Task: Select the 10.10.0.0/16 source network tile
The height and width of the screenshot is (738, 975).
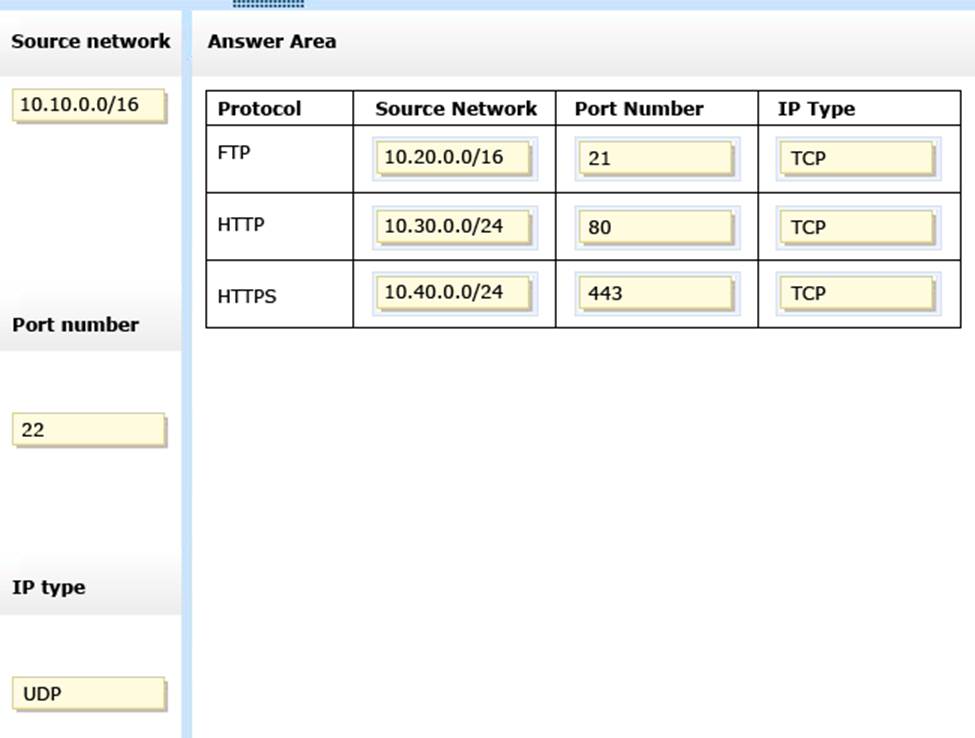Action: pos(88,105)
